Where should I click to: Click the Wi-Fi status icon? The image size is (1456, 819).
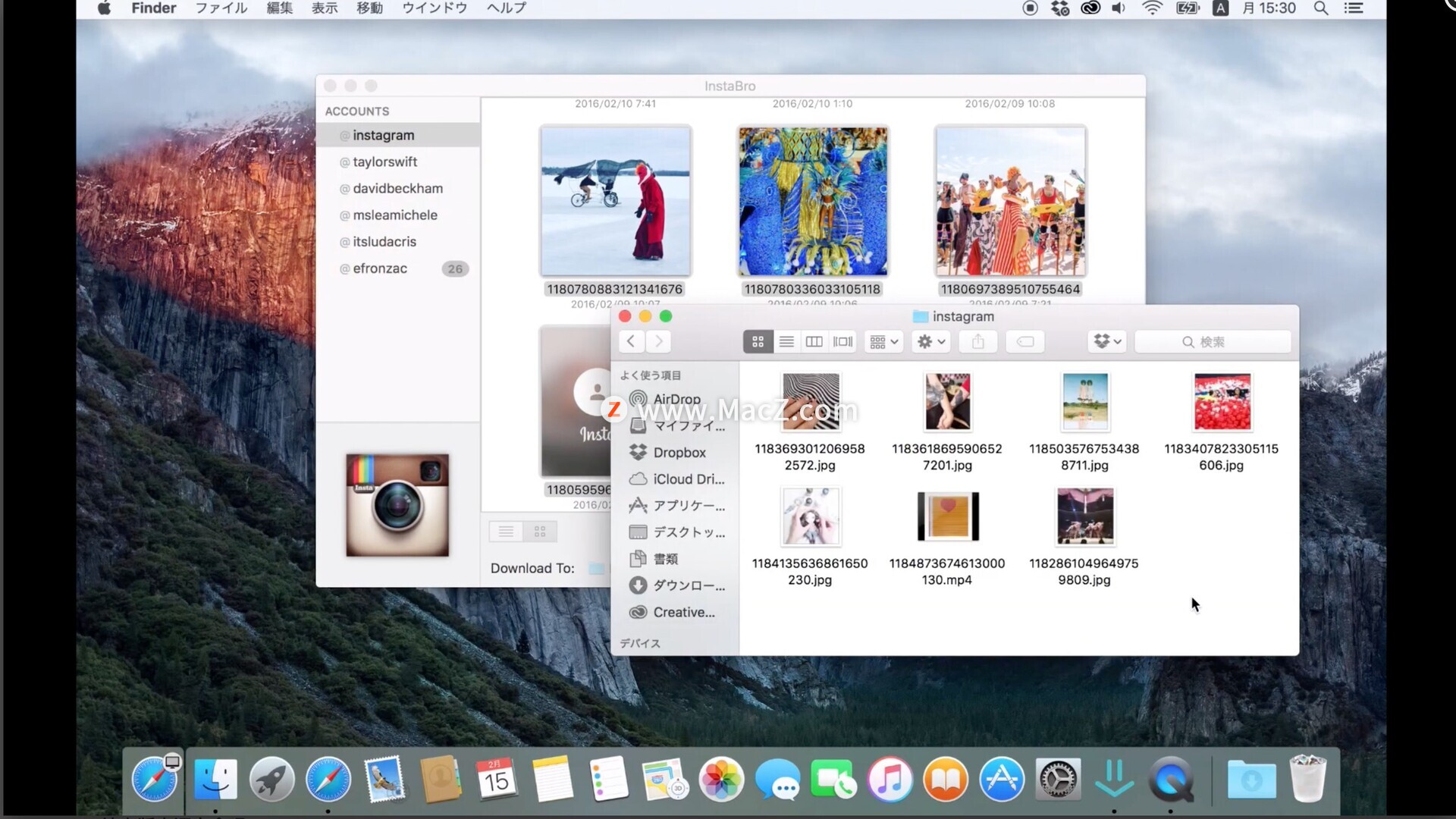pos(1152,8)
